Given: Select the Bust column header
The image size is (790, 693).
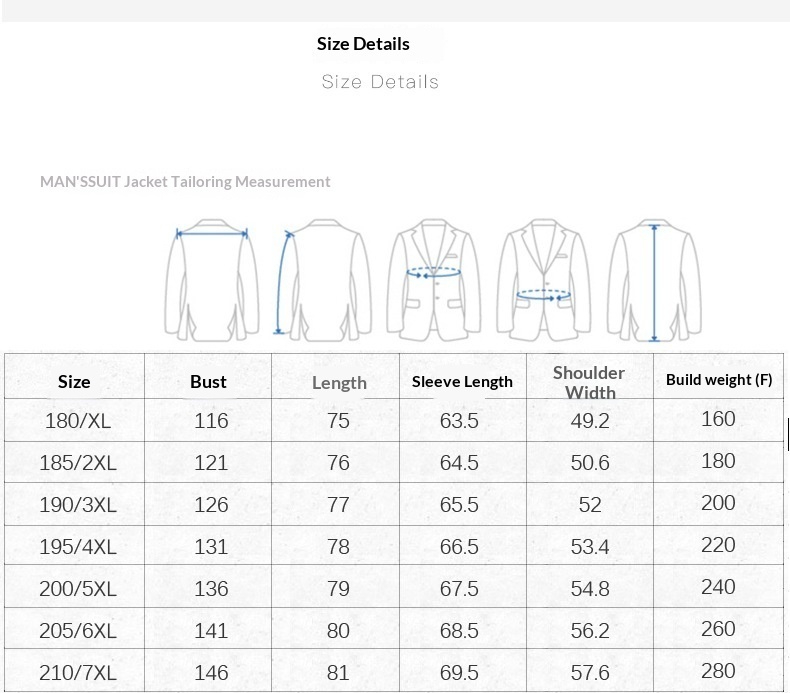Looking at the screenshot, I should pyautogui.click(x=208, y=381).
